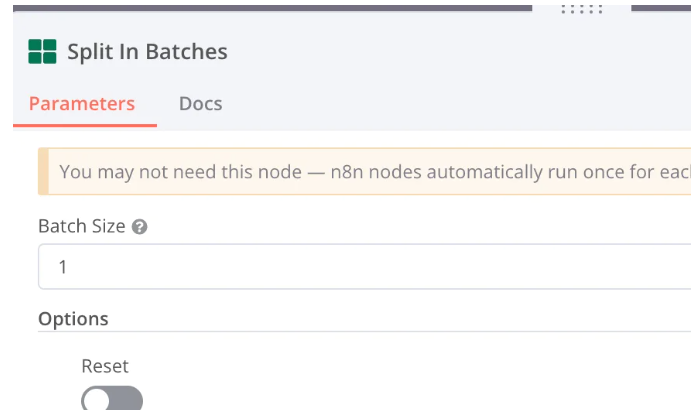Click the 'You may not need this node' notice
Image resolution: width=693 pixels, height=410 pixels.
(x=365, y=171)
